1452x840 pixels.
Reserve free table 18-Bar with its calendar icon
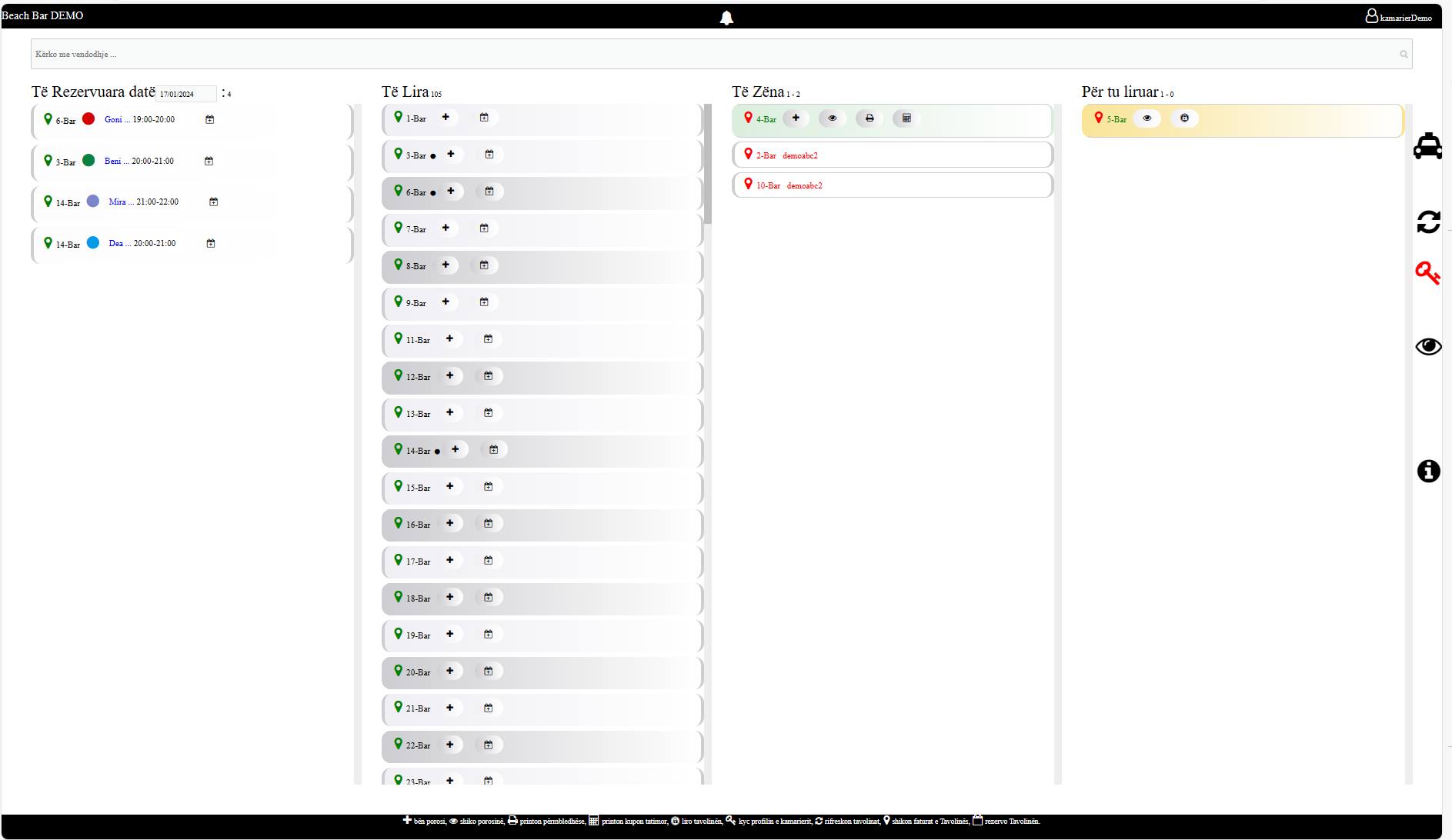pyautogui.click(x=488, y=597)
